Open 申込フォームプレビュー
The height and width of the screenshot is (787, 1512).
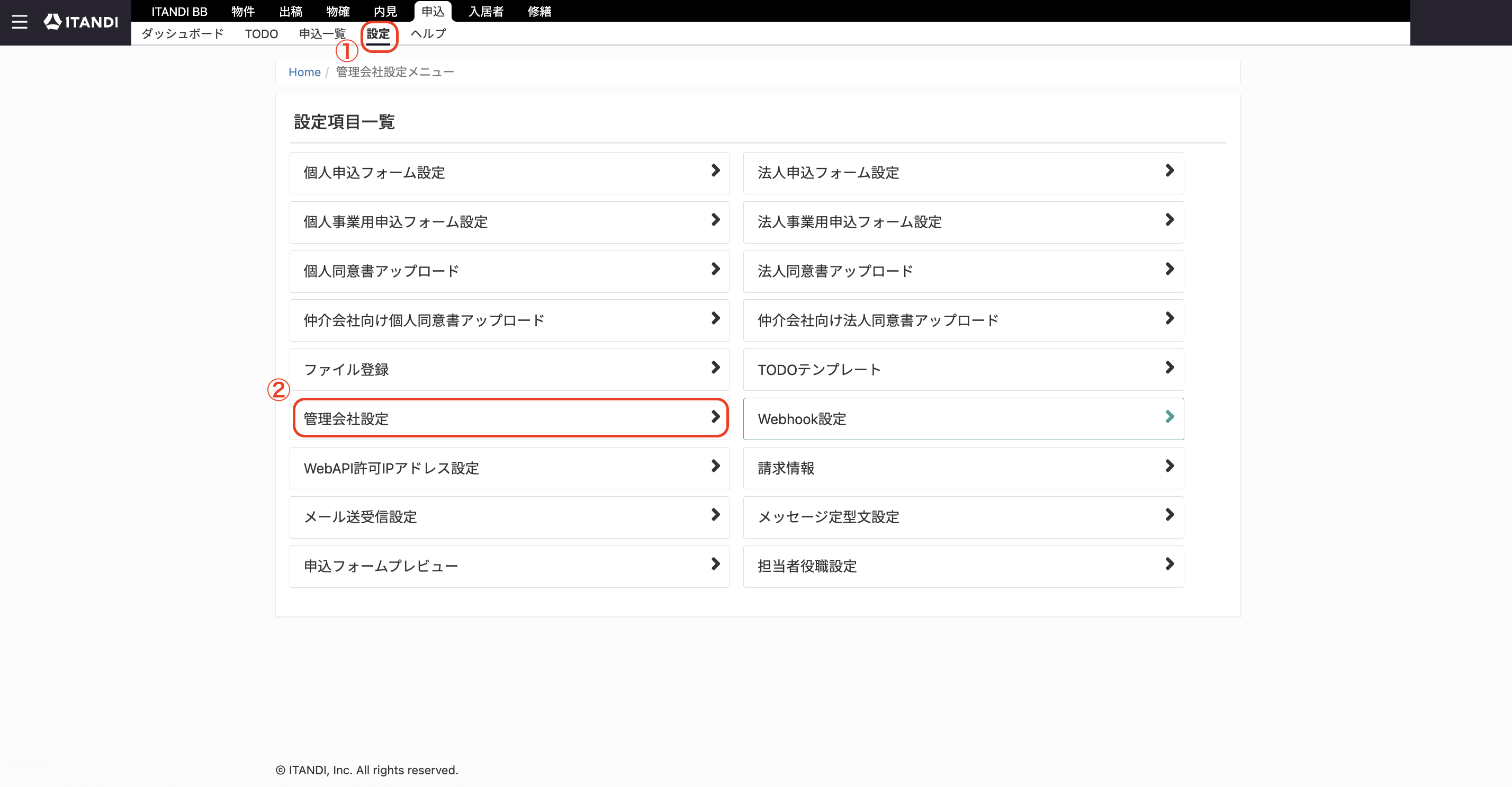[509, 567]
